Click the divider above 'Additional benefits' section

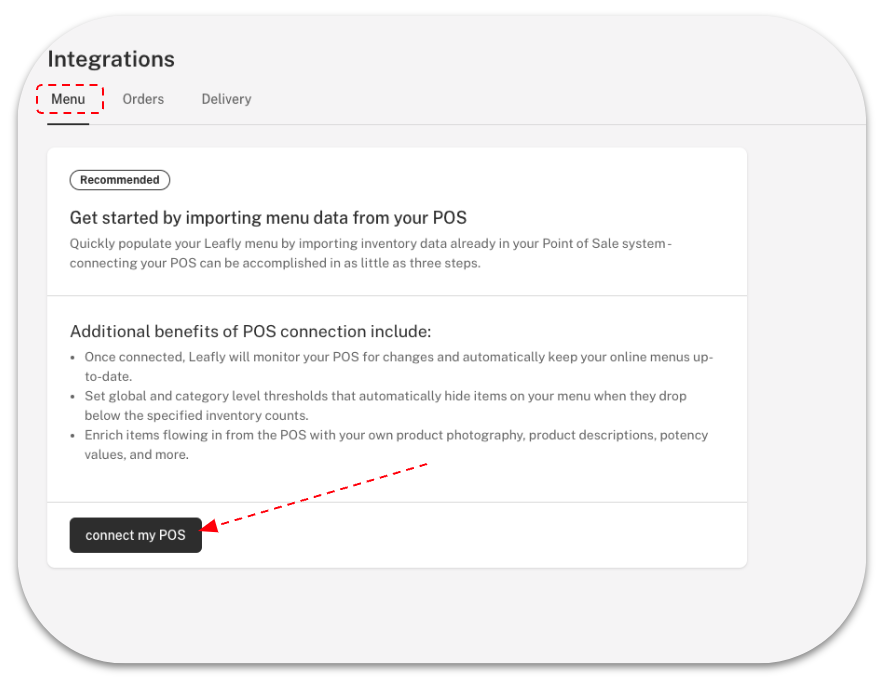tap(400, 293)
